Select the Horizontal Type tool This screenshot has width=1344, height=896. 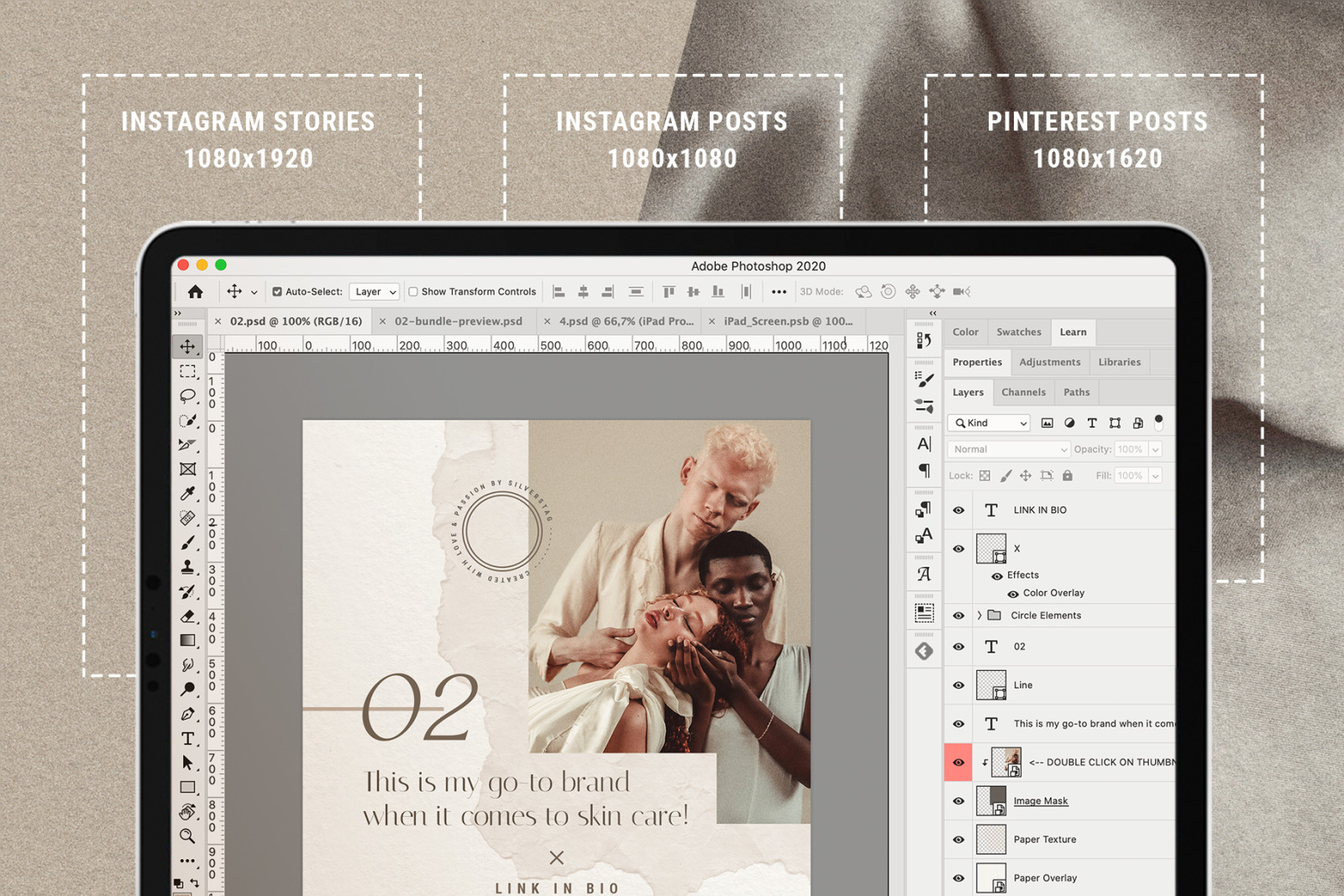(187, 739)
